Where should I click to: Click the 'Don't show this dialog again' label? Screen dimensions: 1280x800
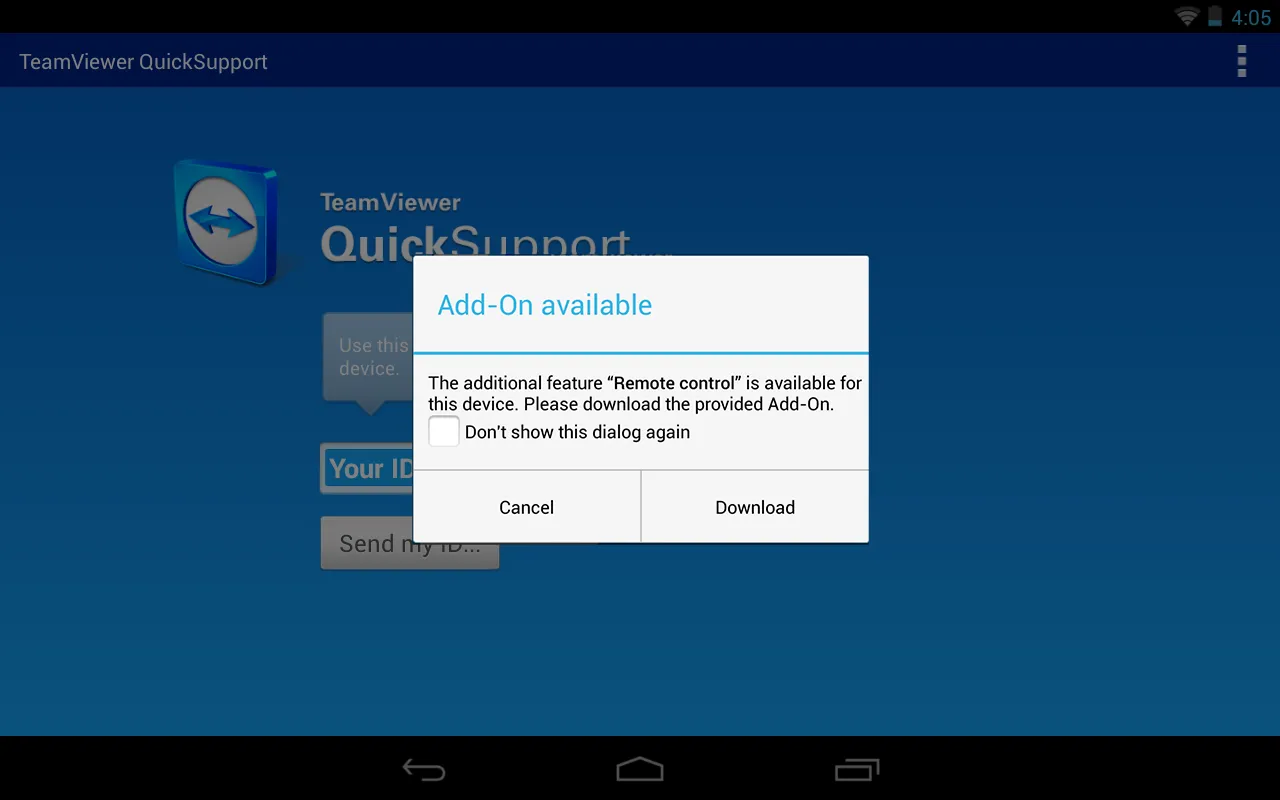pyautogui.click(x=577, y=432)
